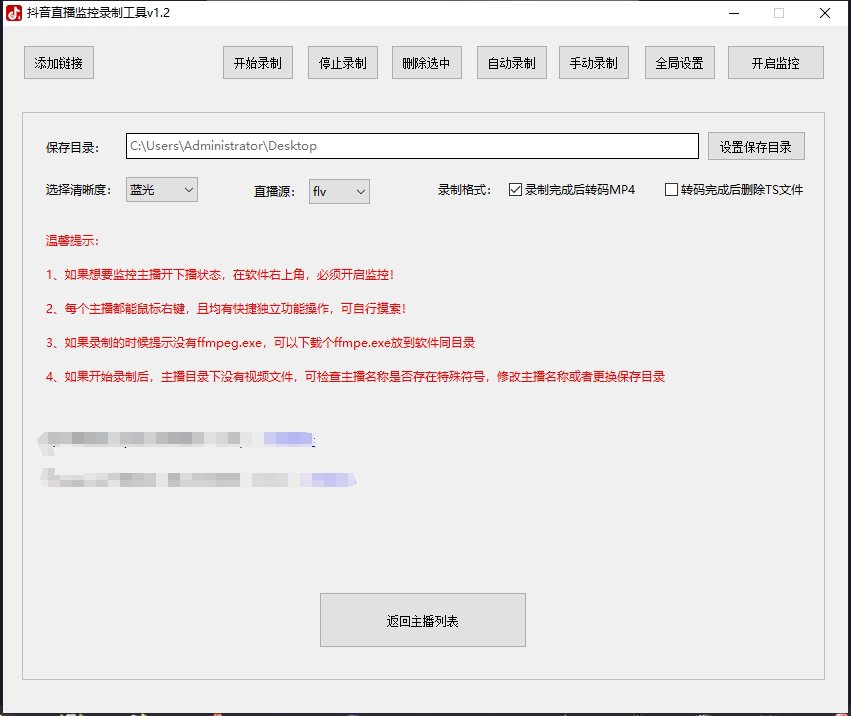Stop recording with 停止录制
Screen dimensions: 851x716
(x=342, y=63)
